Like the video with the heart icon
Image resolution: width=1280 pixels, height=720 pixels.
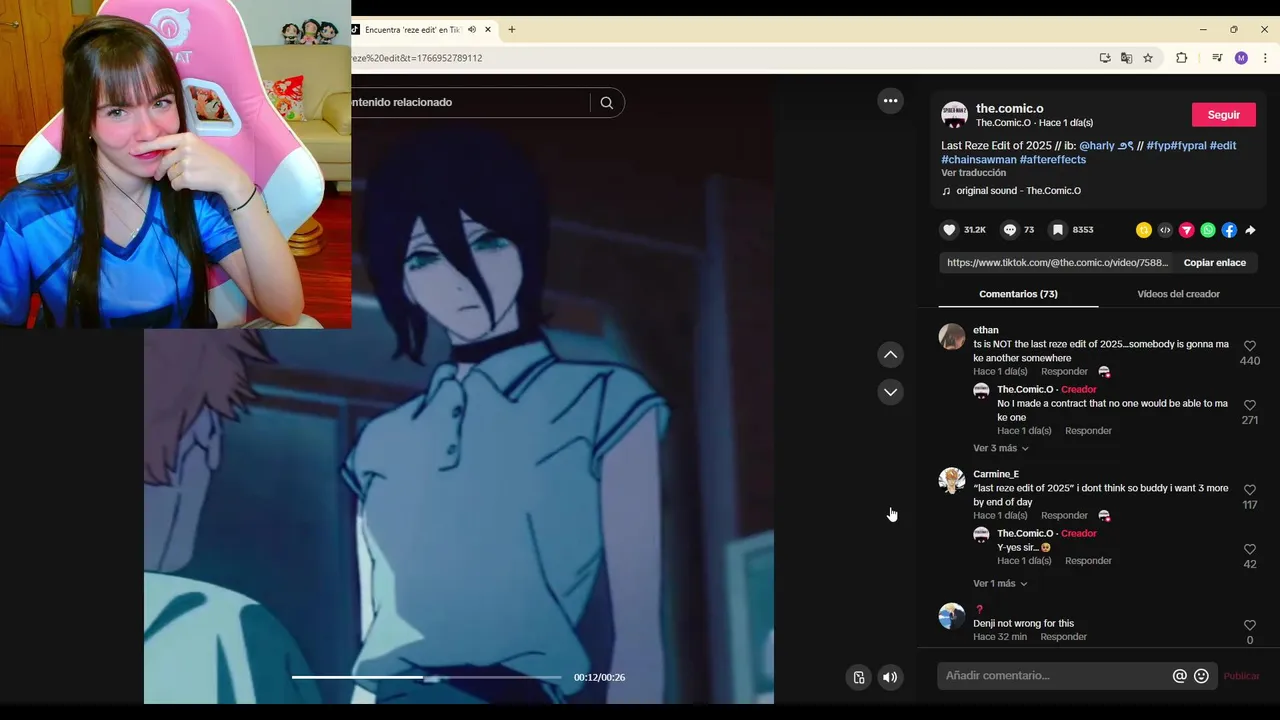pos(949,230)
